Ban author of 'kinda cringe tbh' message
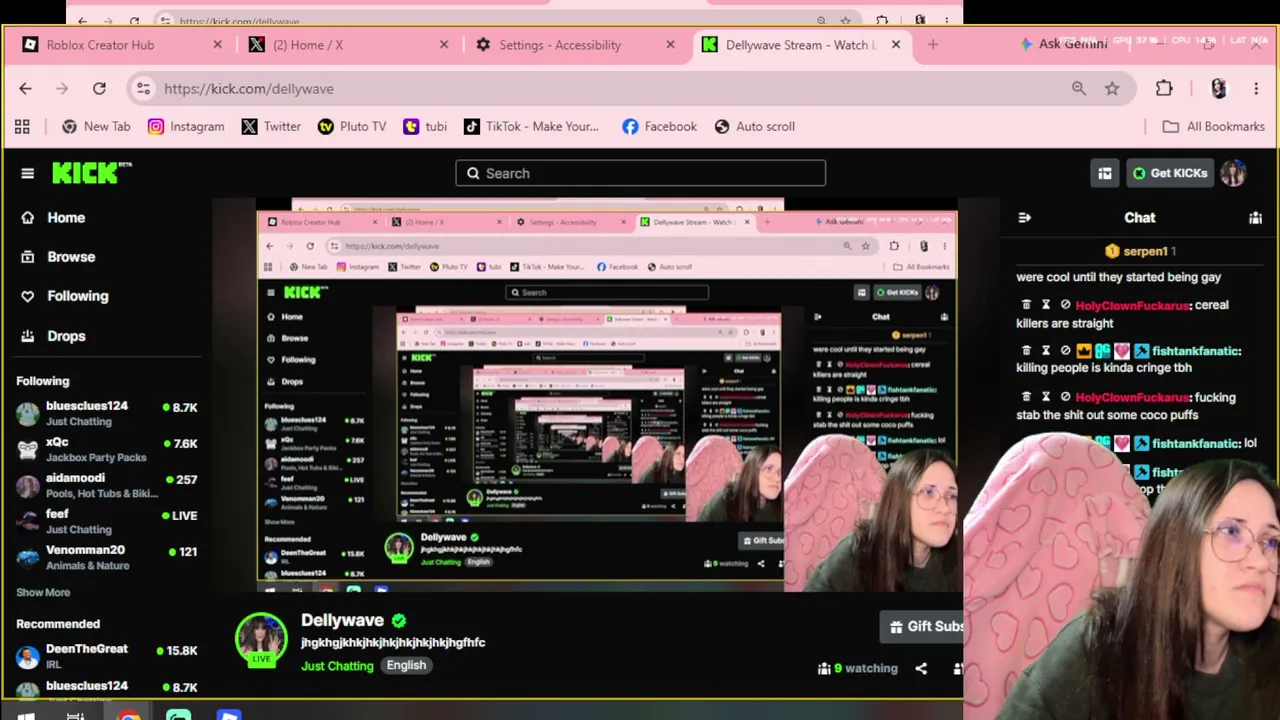1280x720 pixels. 1065,351
